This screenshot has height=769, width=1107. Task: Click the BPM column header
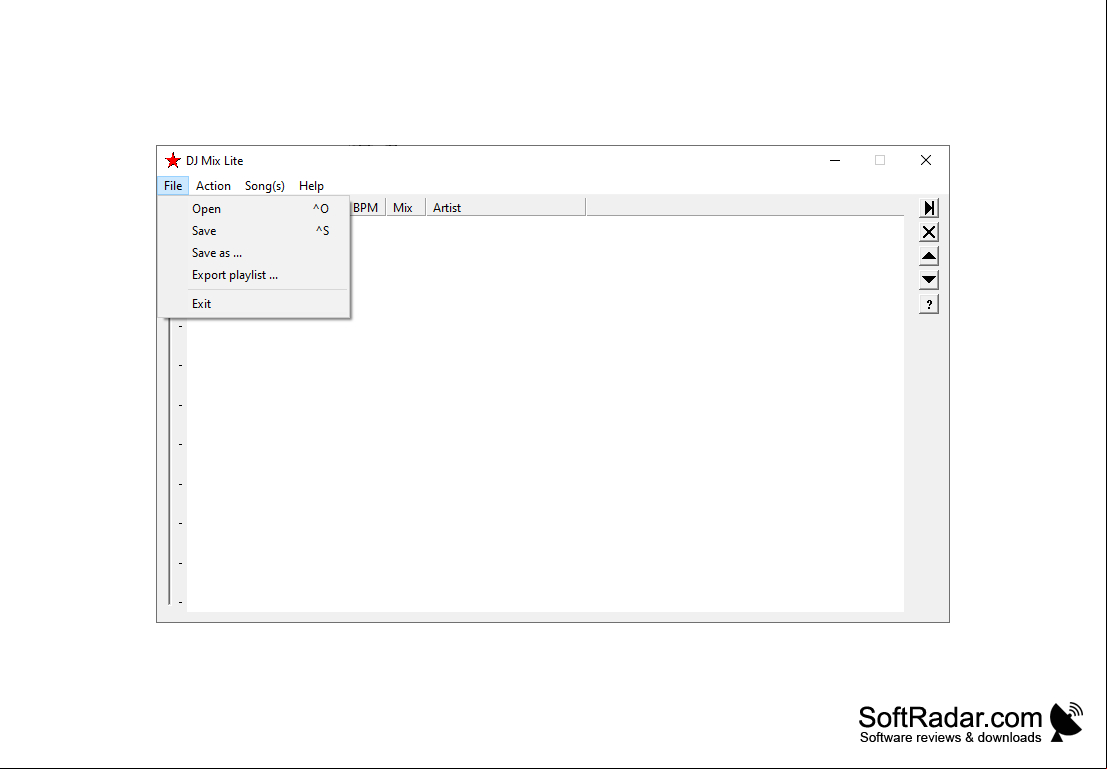click(x=368, y=208)
